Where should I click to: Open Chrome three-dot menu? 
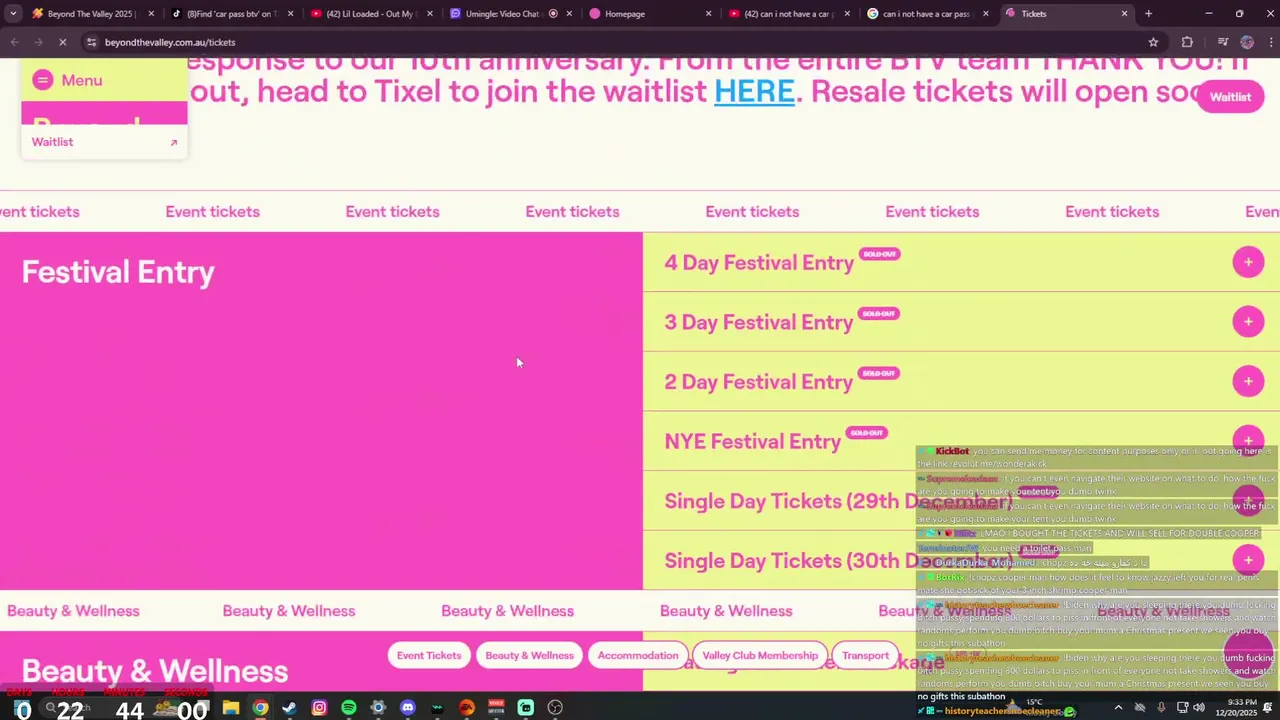point(1270,42)
